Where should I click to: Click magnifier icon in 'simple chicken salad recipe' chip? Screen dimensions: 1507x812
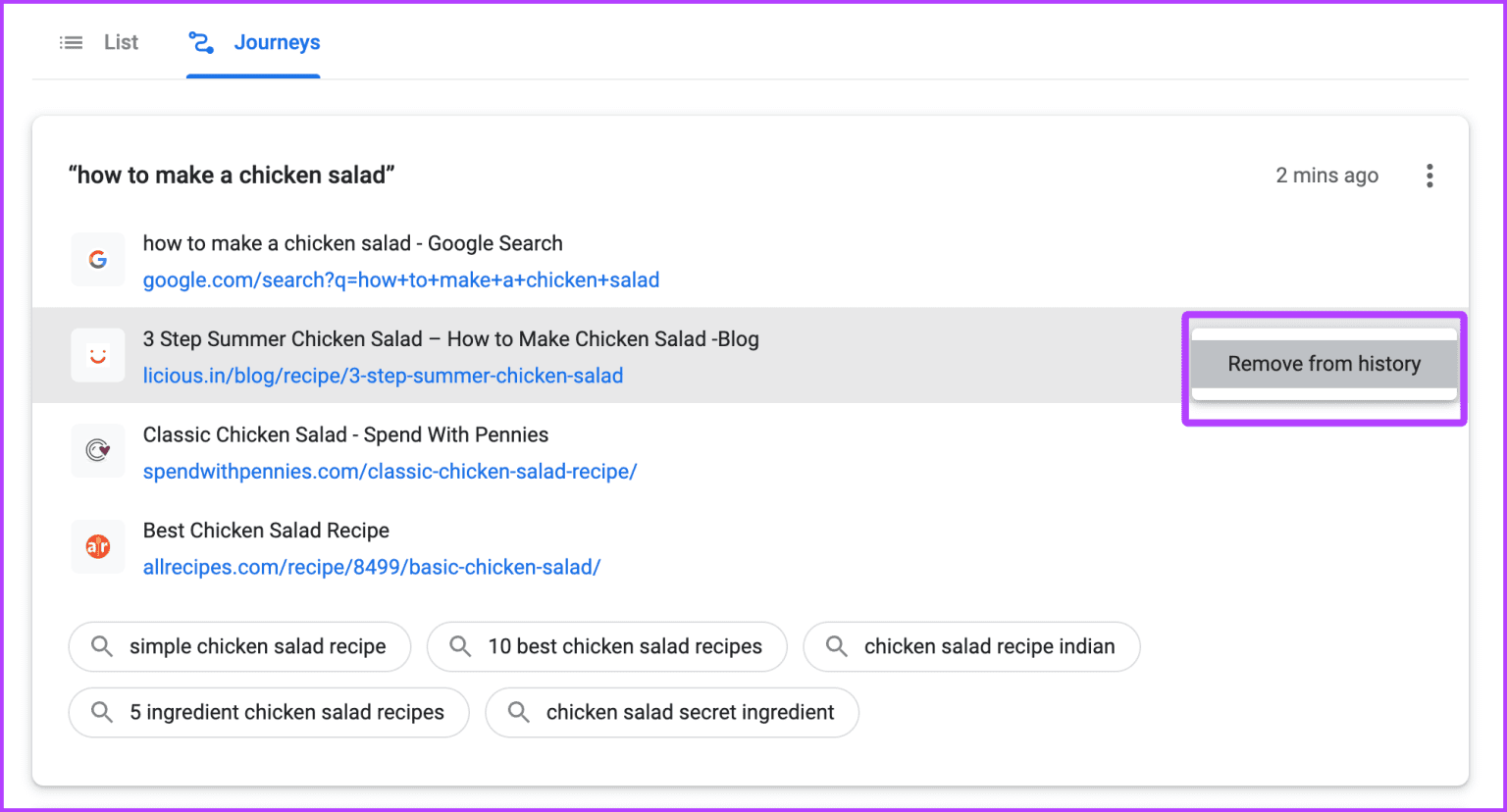coord(101,646)
